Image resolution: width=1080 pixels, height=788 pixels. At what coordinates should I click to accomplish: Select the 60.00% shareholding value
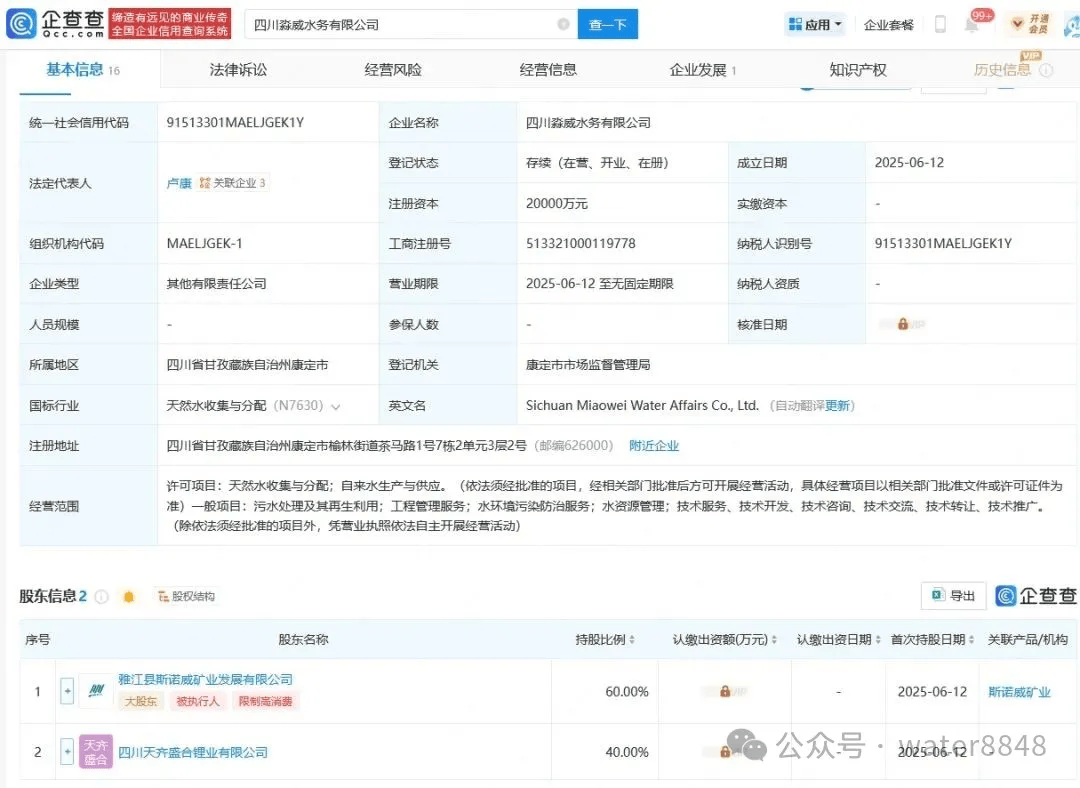pyautogui.click(x=627, y=691)
